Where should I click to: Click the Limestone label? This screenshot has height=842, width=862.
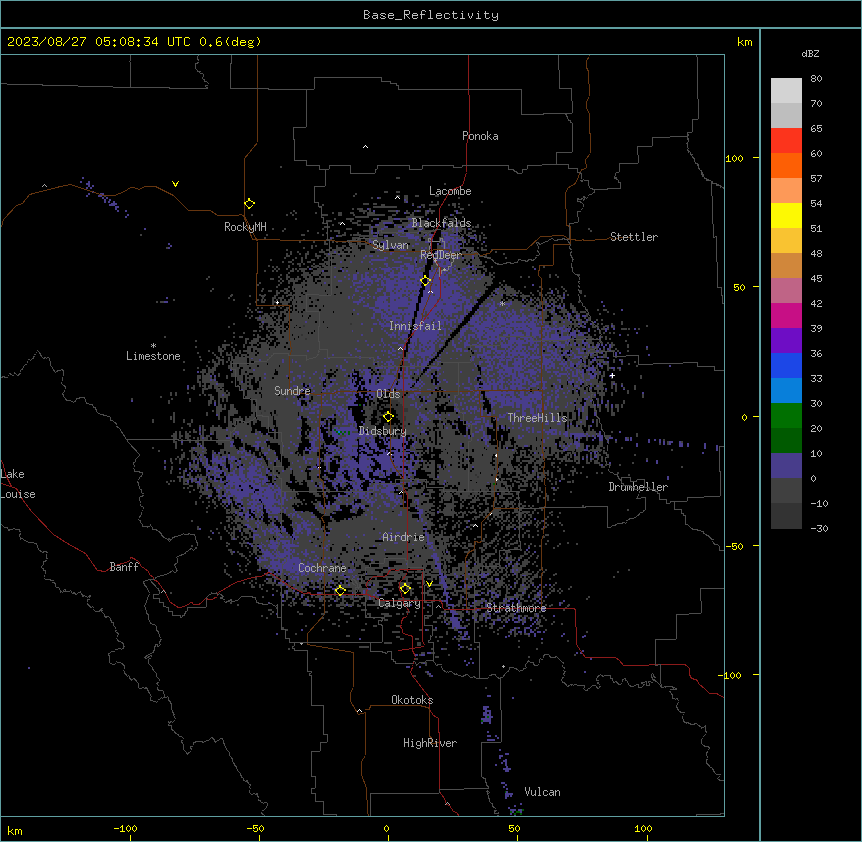pos(153,356)
